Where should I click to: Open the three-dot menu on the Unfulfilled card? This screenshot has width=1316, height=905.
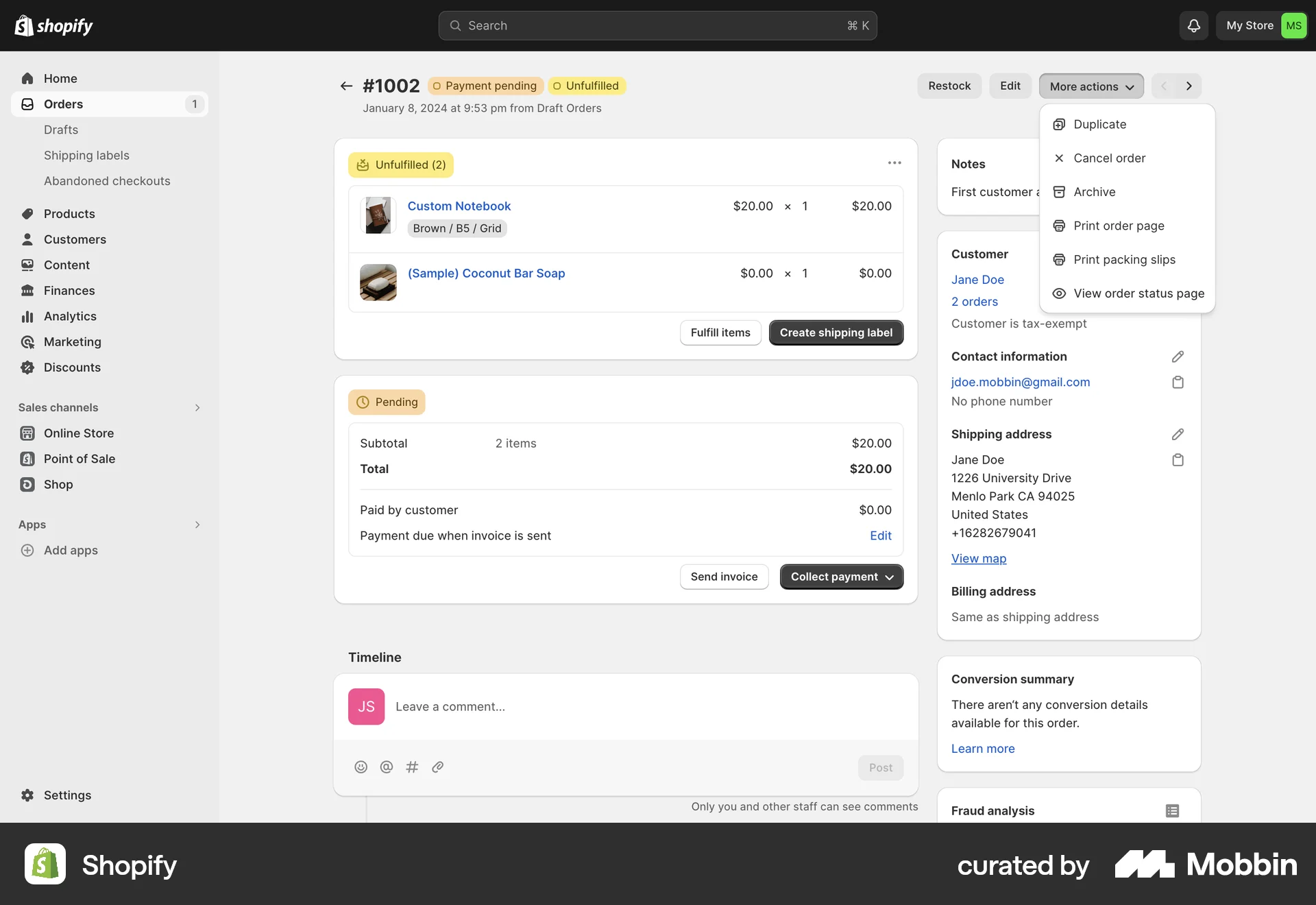(894, 162)
